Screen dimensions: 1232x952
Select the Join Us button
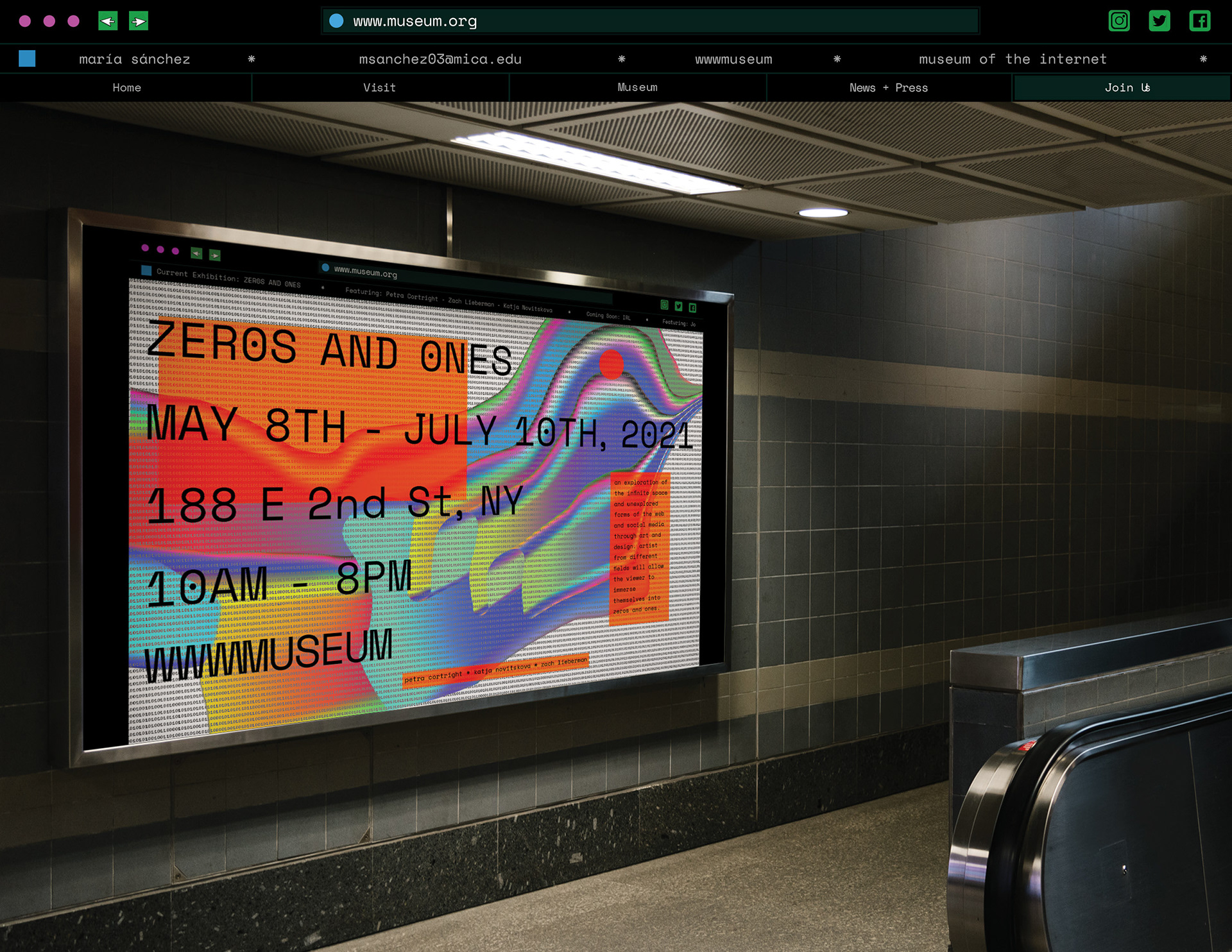(1122, 88)
